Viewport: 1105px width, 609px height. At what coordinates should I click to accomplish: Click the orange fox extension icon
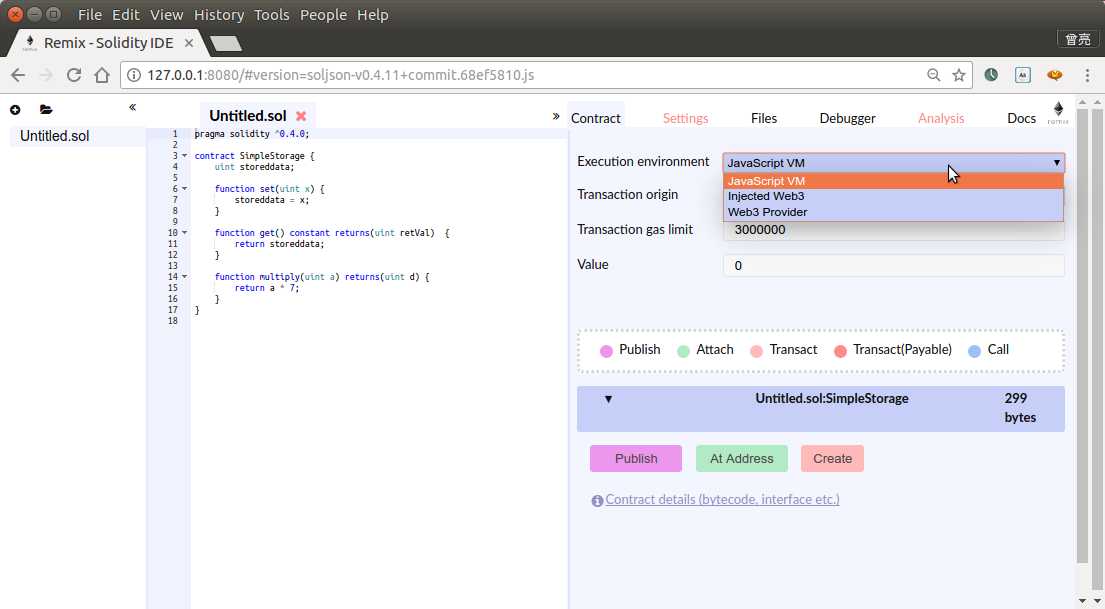[x=1055, y=75]
